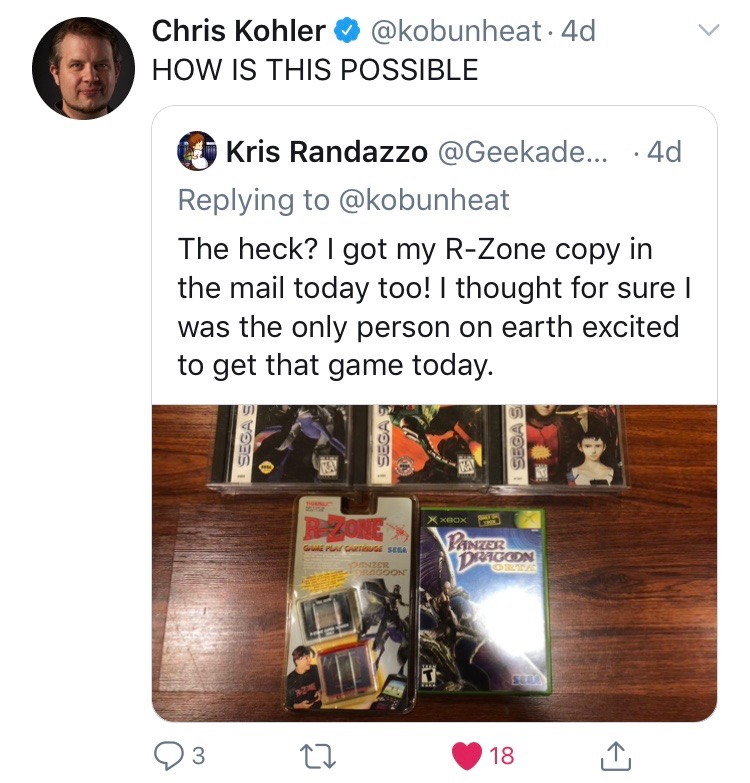Open the 4d timestamp in quoted tweet
The height and width of the screenshot is (783, 750).
coord(664,152)
